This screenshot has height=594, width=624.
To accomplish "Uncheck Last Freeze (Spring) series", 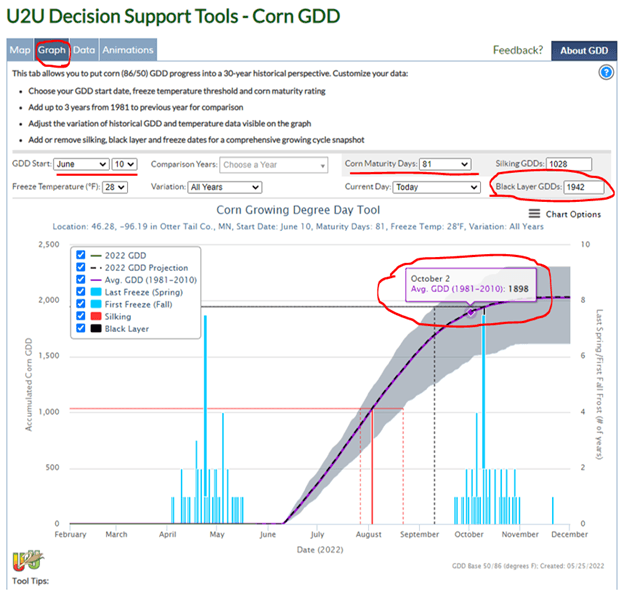I will pos(84,291).
